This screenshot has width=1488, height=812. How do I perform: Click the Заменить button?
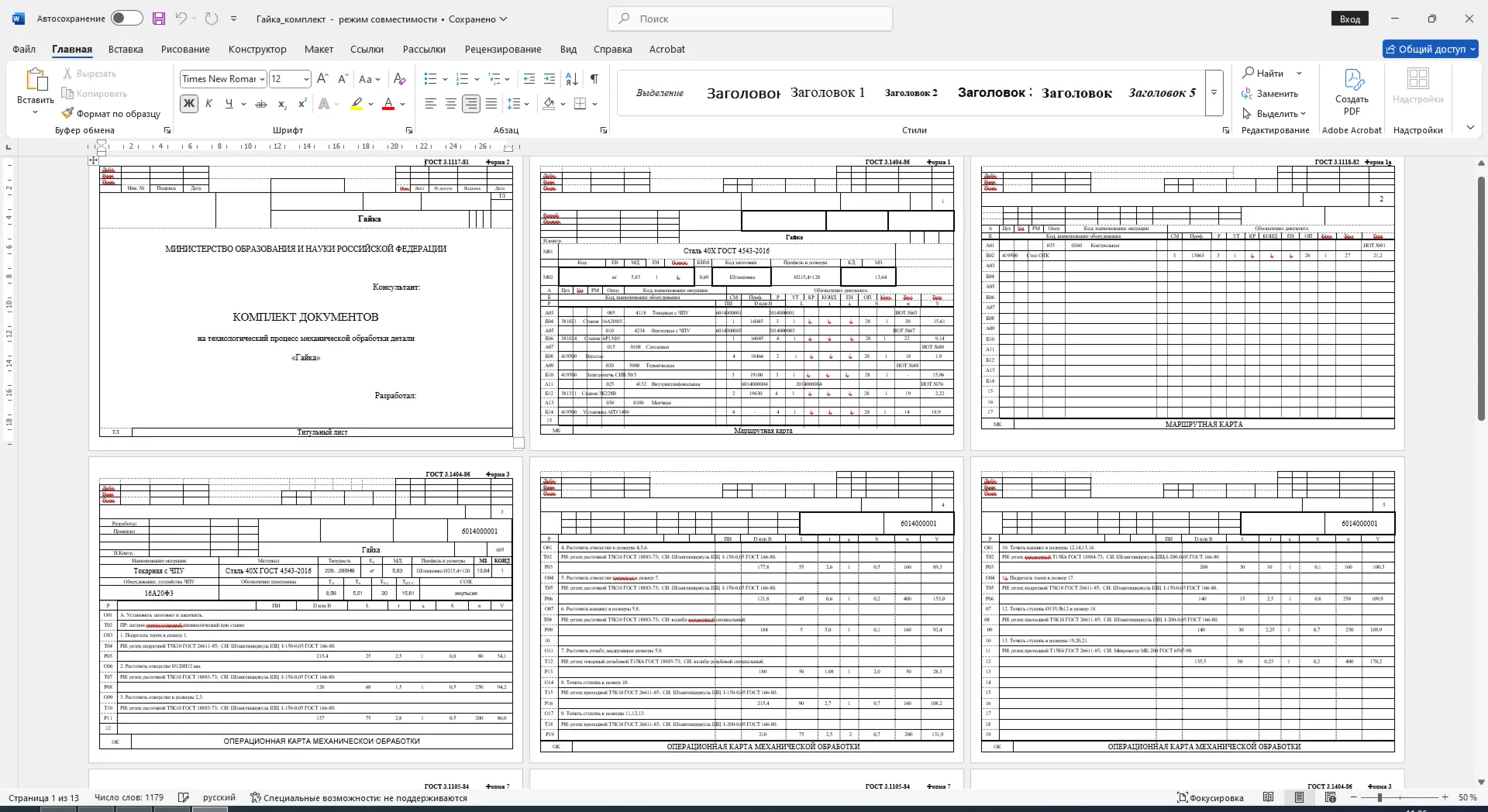tap(1269, 93)
